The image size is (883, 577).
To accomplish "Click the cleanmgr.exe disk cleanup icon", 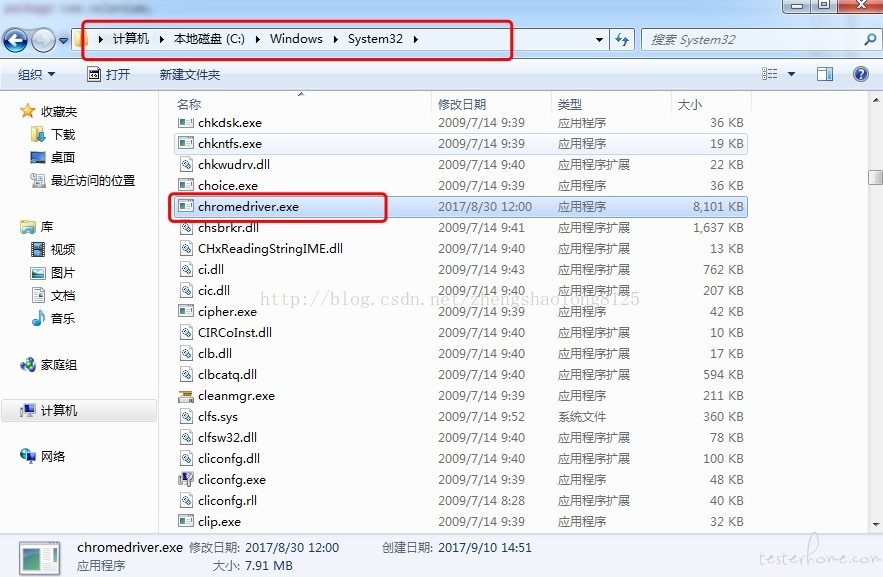I will 186,396.
